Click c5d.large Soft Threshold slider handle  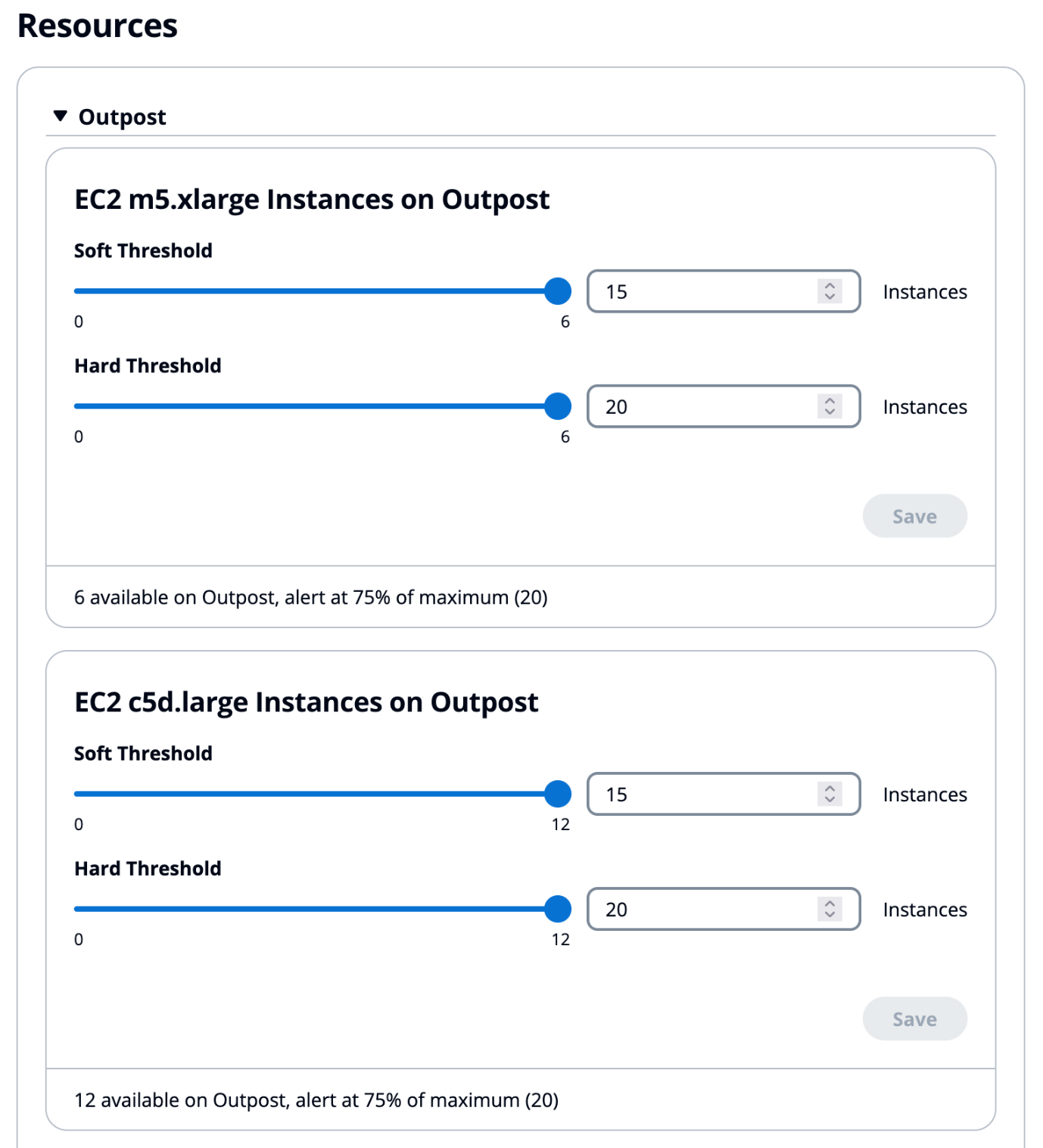(558, 794)
